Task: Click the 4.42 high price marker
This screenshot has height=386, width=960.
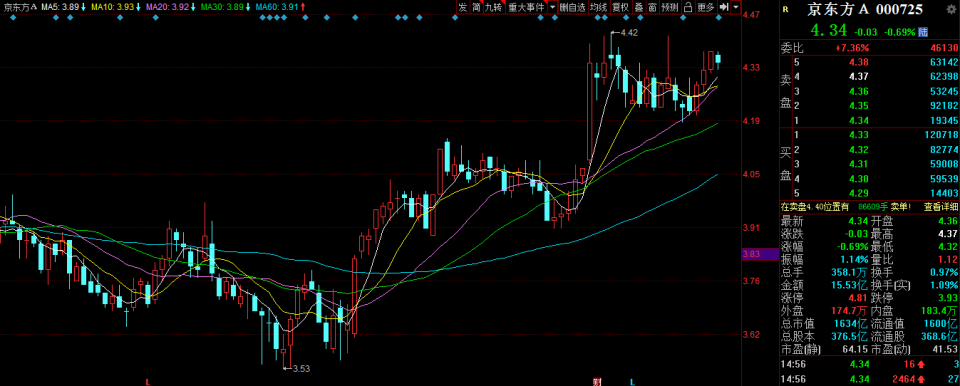Action: 629,33
